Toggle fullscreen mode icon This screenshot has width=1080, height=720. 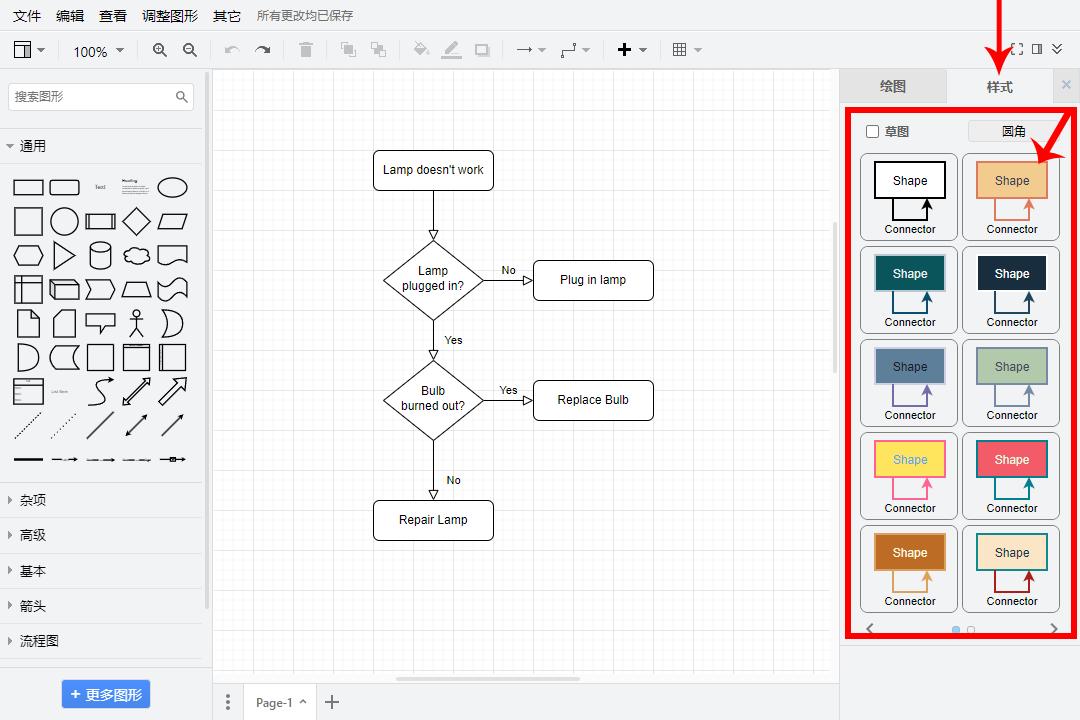(1017, 49)
